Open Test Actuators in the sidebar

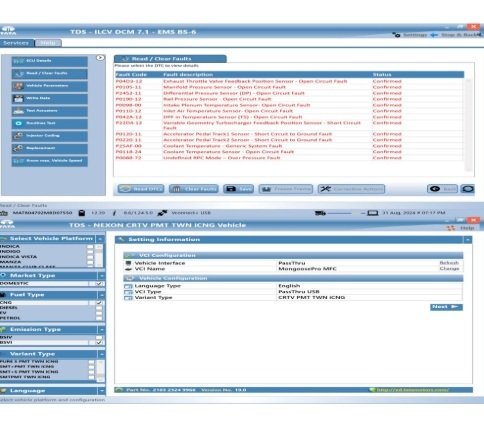(50, 111)
